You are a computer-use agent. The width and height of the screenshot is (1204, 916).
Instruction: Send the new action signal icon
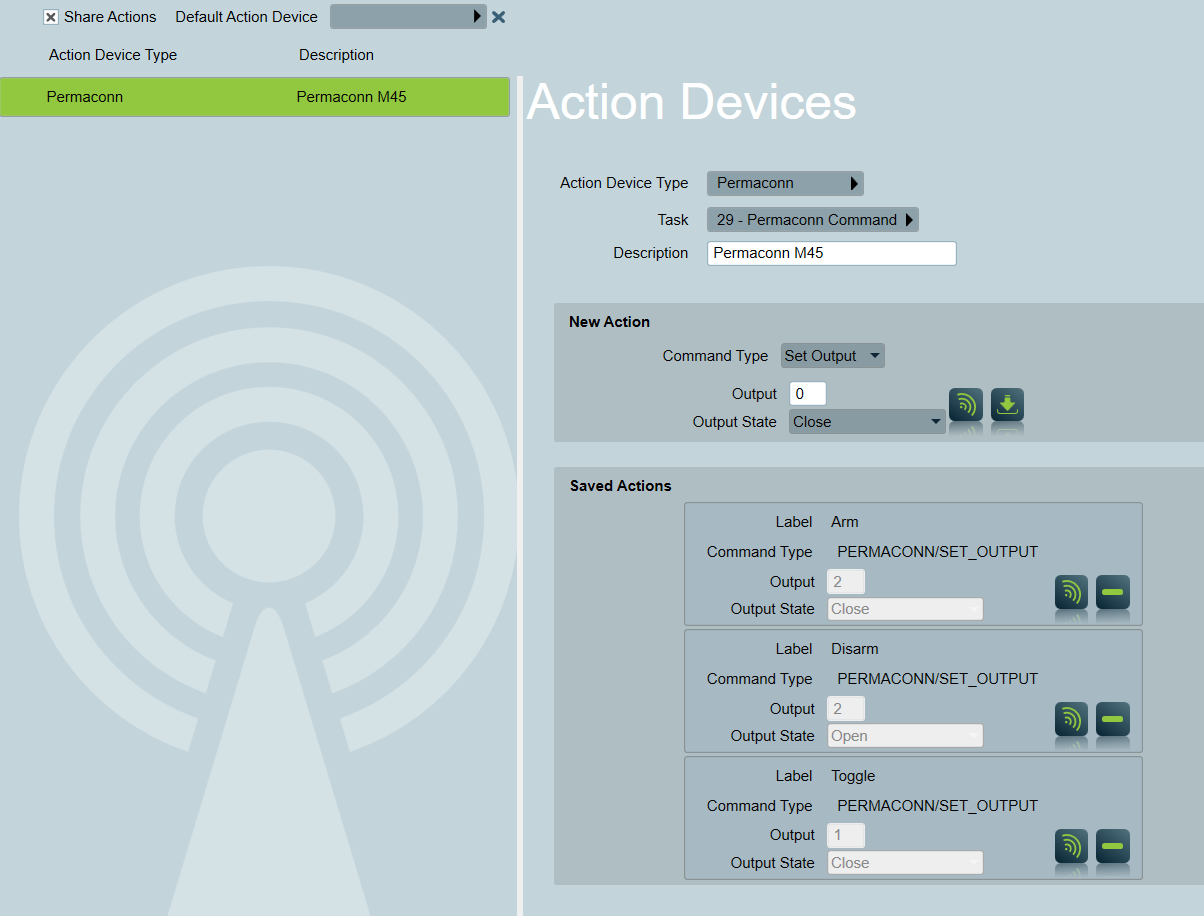pos(966,405)
